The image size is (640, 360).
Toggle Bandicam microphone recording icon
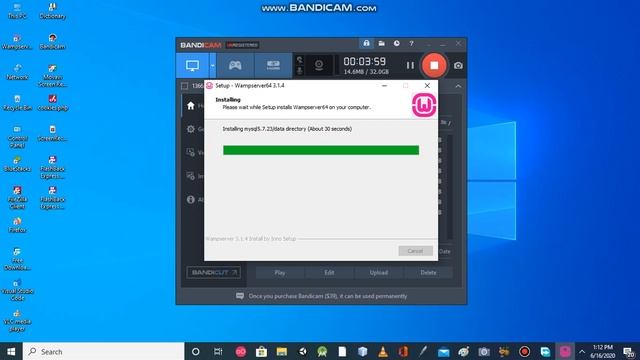click(x=300, y=71)
